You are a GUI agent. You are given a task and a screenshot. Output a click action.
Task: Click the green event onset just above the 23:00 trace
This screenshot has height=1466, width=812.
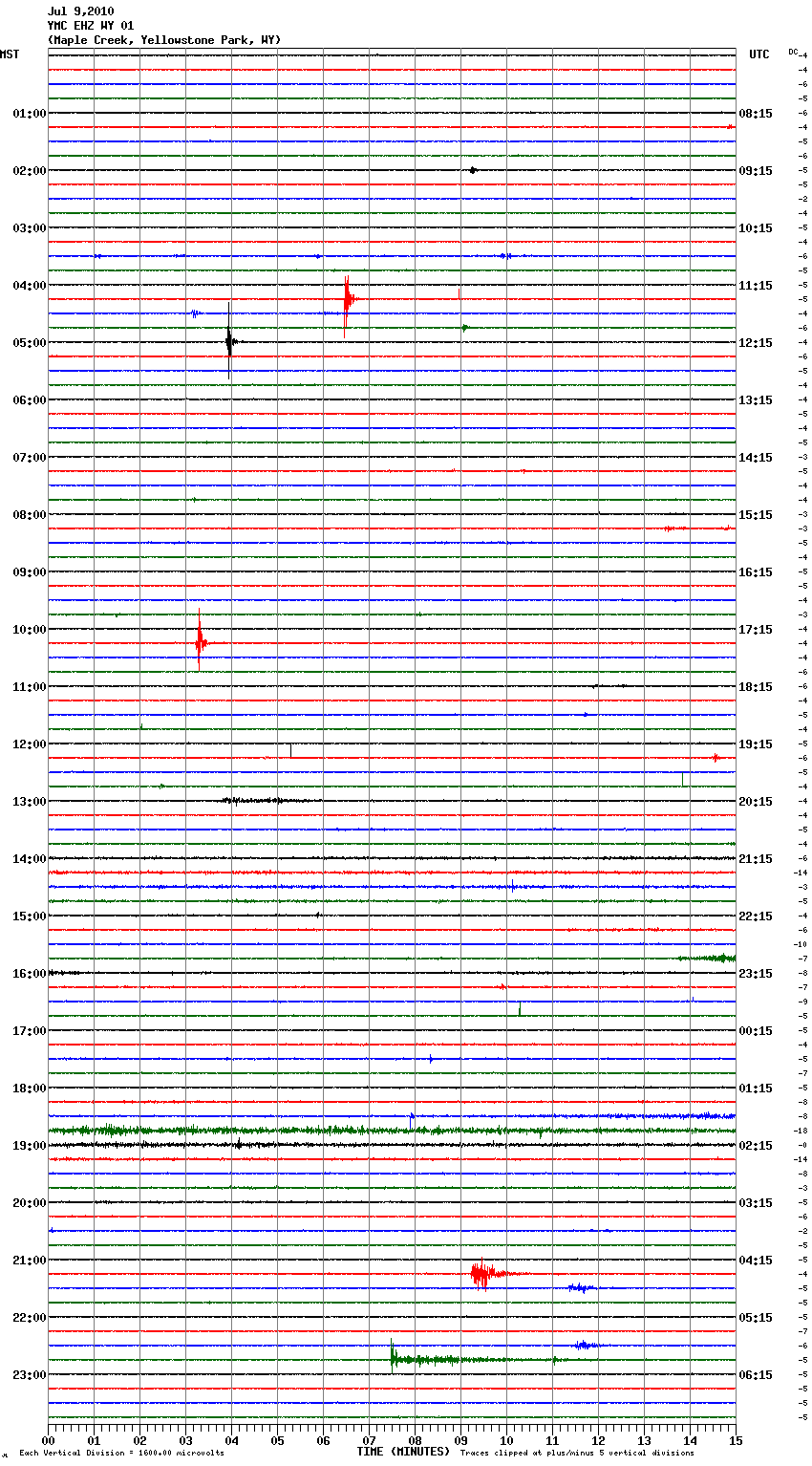tap(394, 1357)
